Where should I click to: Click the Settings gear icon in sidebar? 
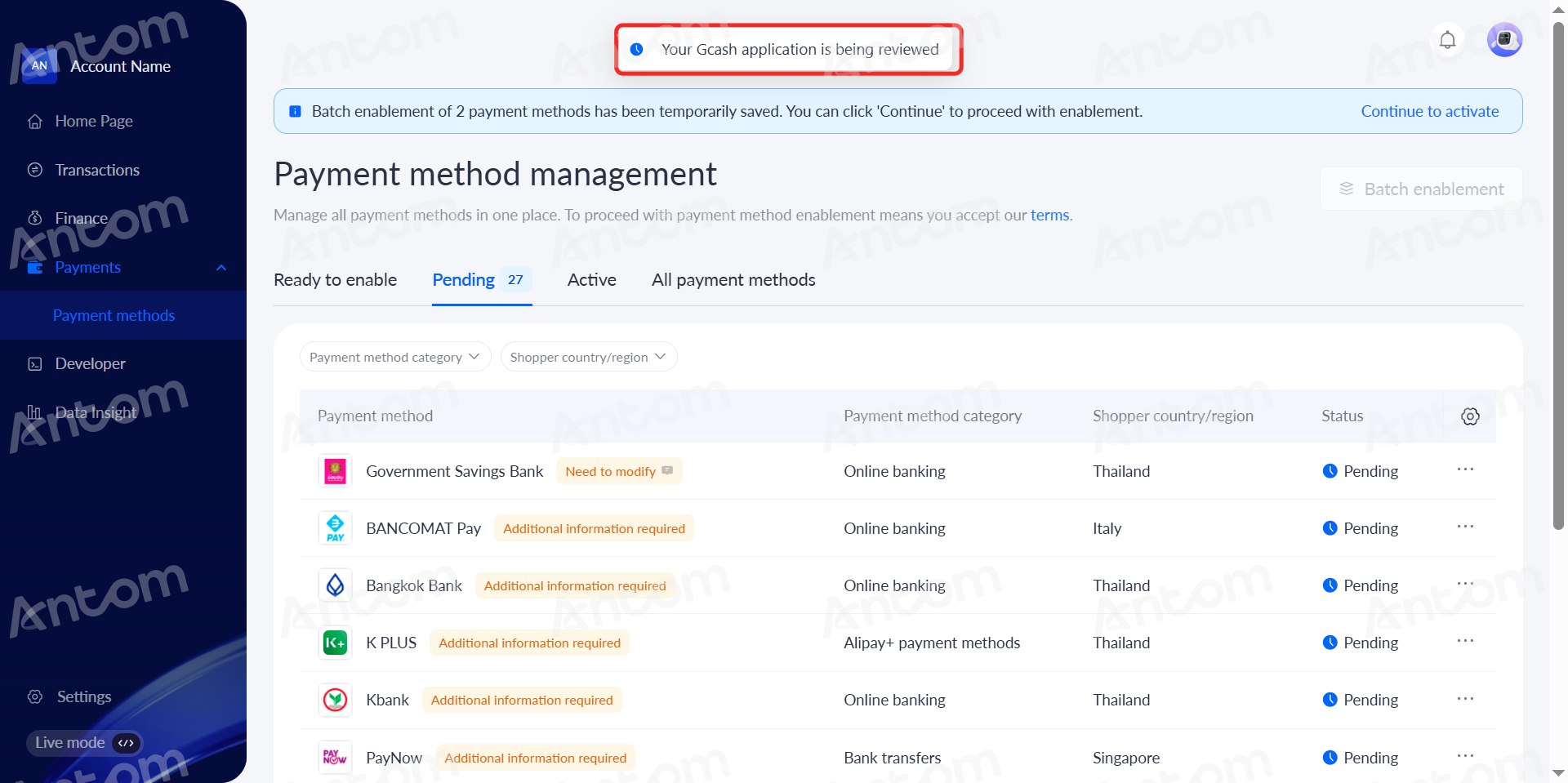35,696
